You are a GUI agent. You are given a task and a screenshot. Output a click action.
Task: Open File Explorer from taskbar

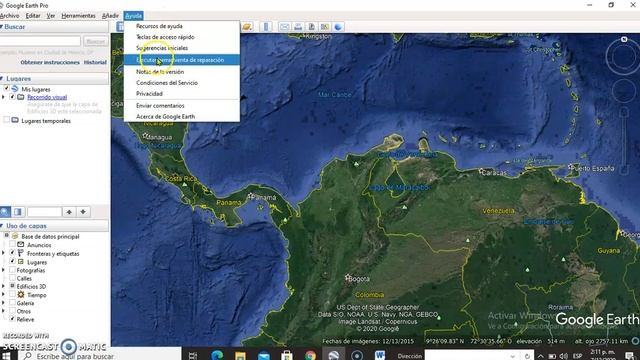coord(240,355)
